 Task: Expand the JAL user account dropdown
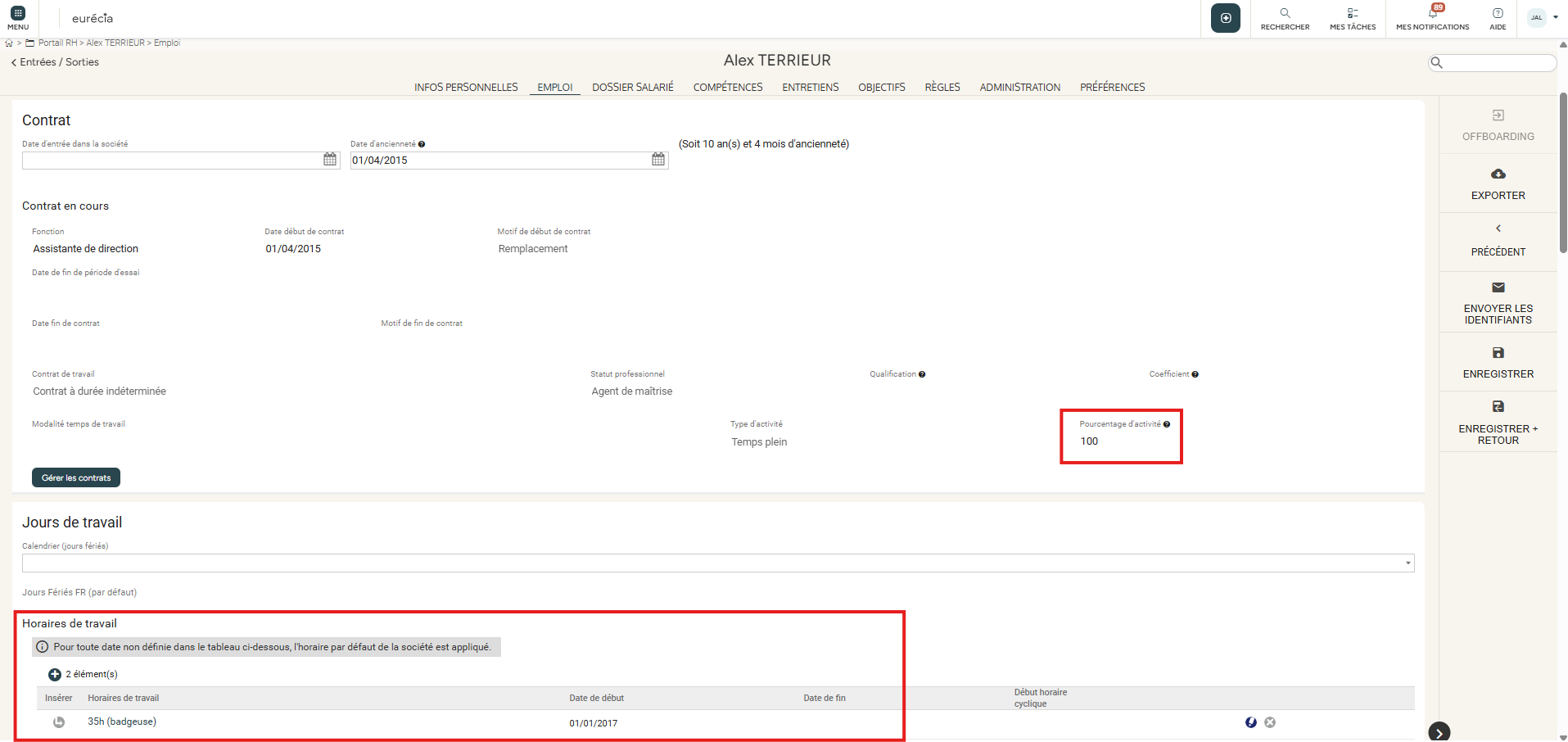coord(1555,17)
